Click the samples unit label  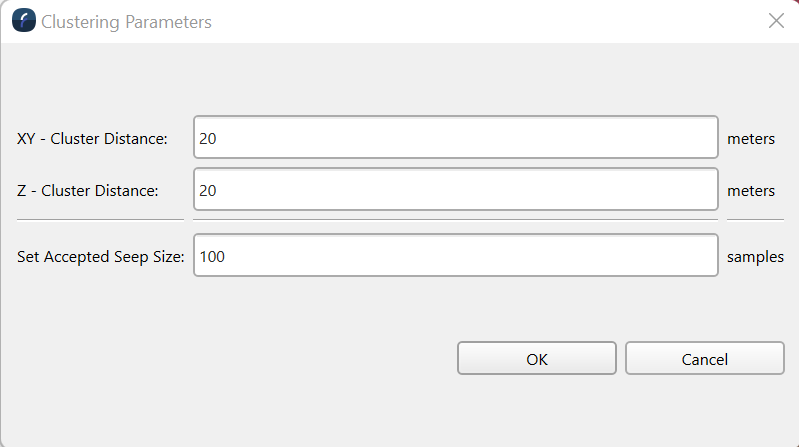pyautogui.click(x=755, y=257)
